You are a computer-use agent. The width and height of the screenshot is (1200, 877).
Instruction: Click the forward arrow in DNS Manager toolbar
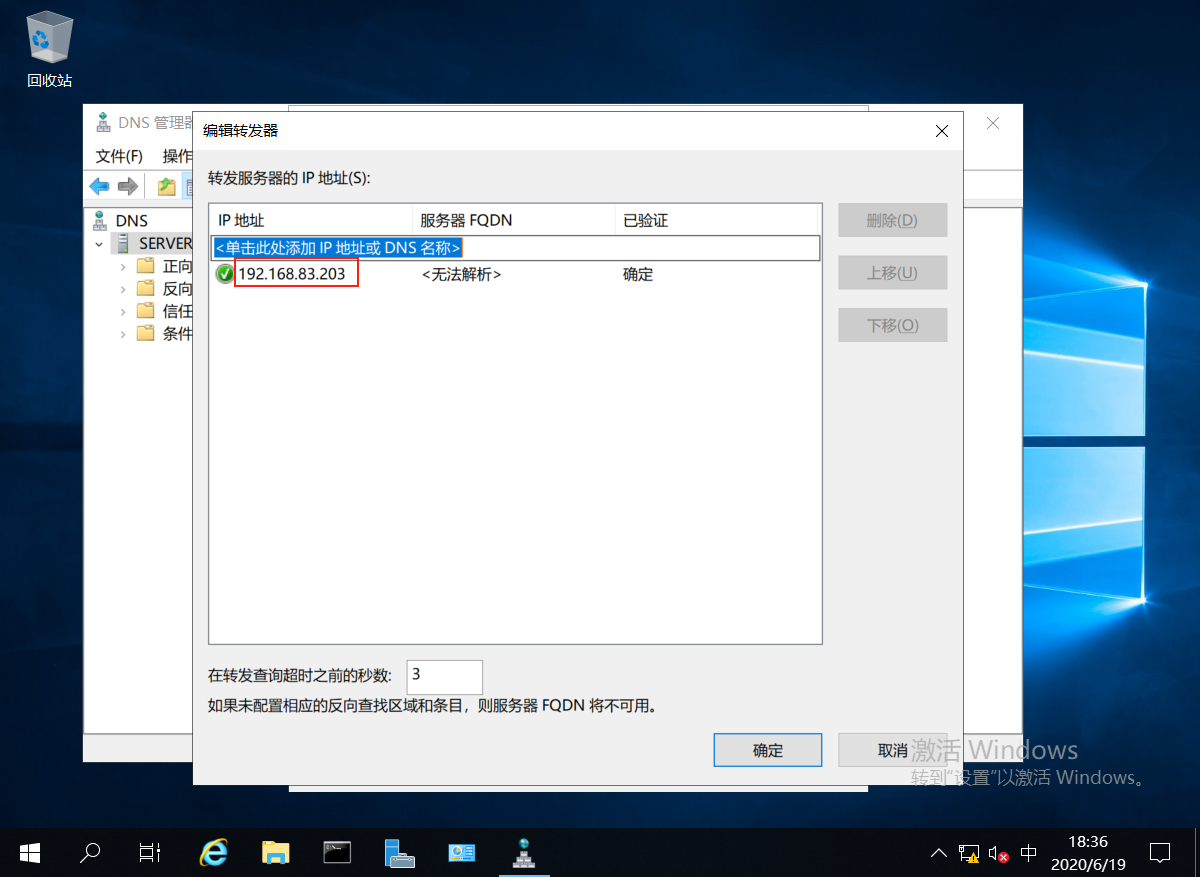click(127, 186)
